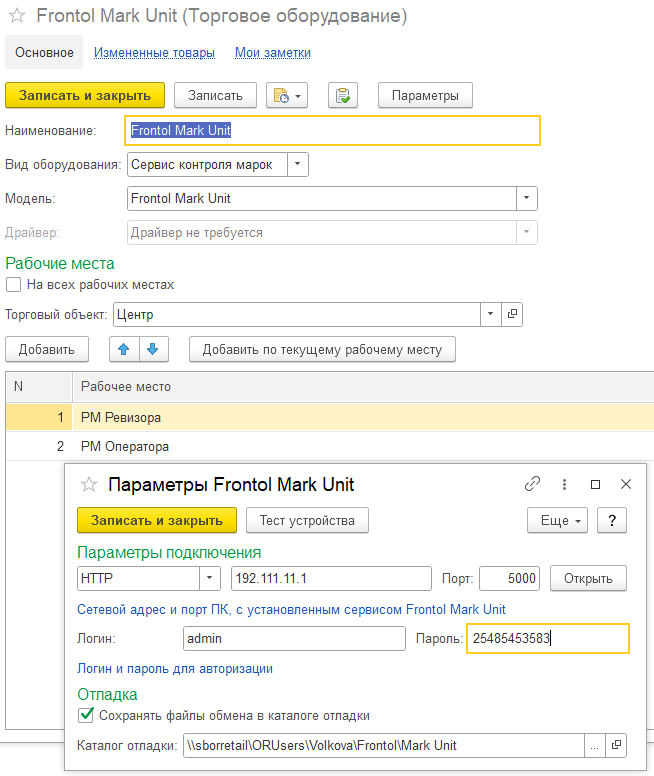Click Добавить по текущему рабочему месту button
Screen dimensions: 654x776
322,349
